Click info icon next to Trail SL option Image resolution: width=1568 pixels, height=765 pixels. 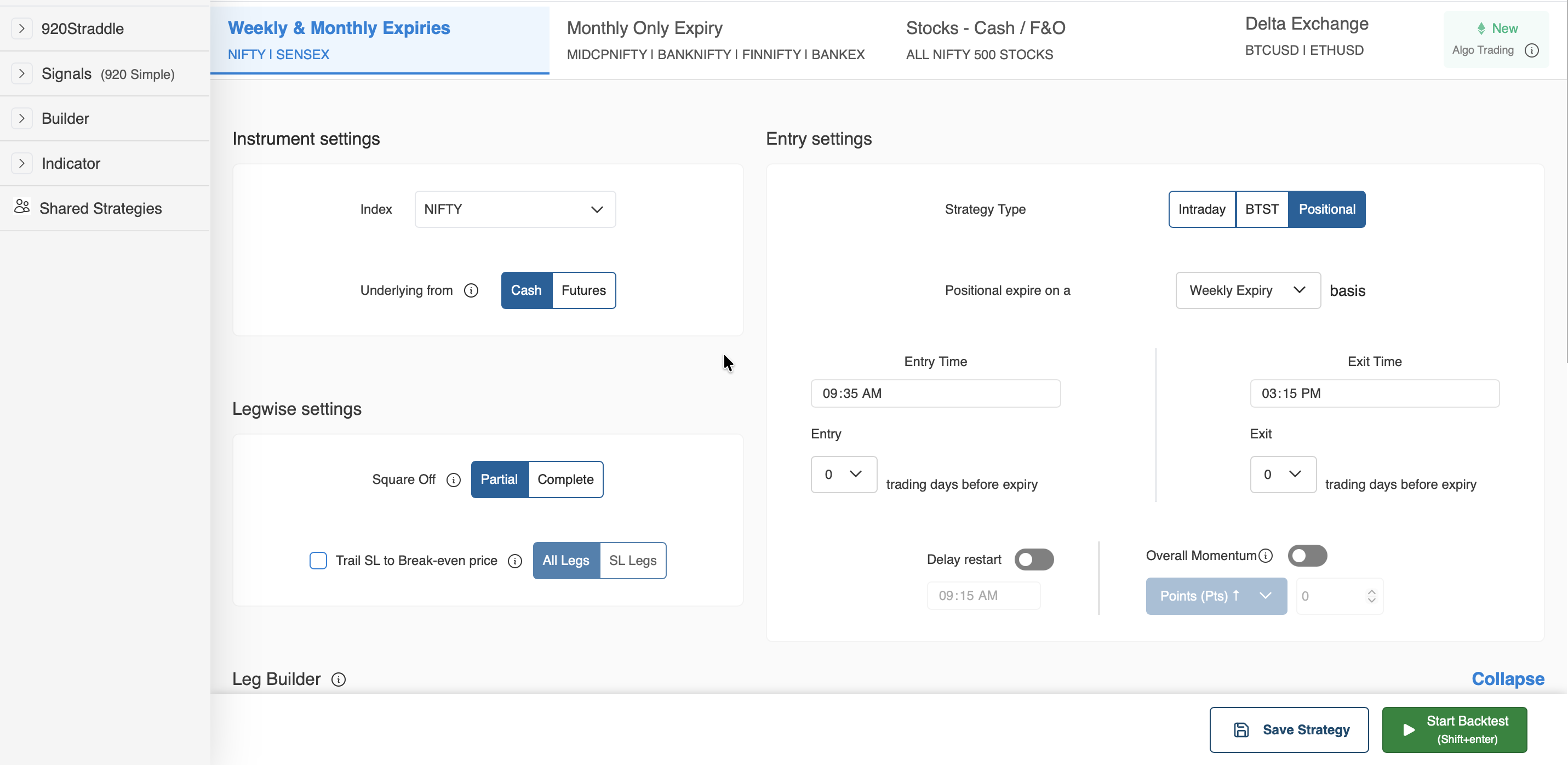click(x=515, y=561)
